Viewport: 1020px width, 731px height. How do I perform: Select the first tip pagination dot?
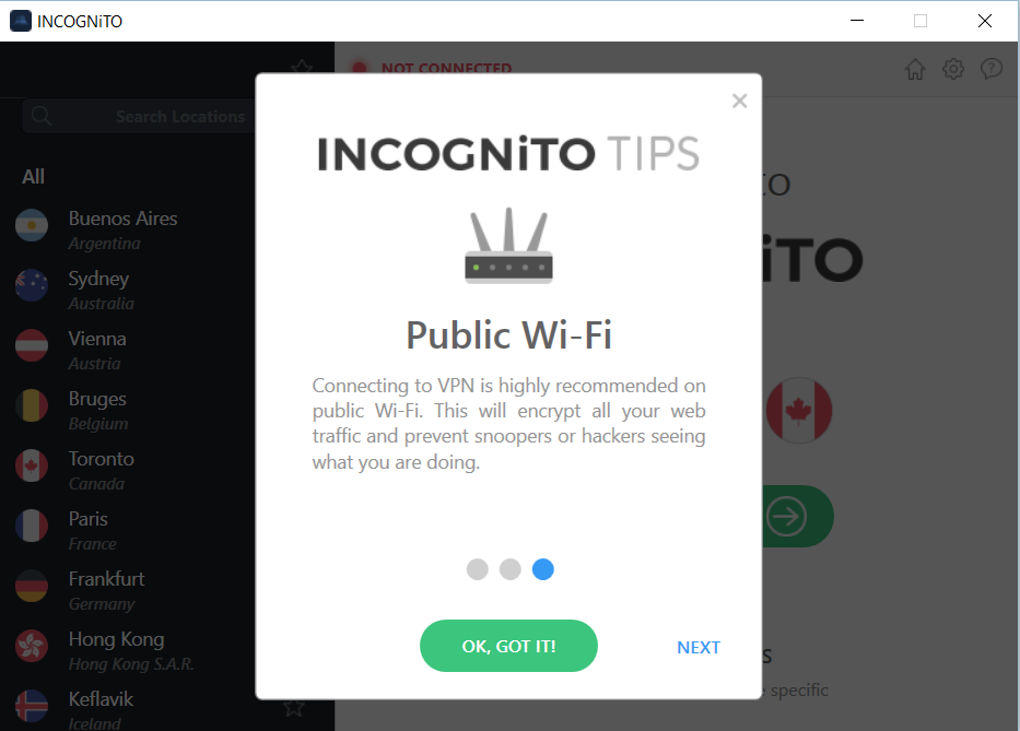pos(477,569)
